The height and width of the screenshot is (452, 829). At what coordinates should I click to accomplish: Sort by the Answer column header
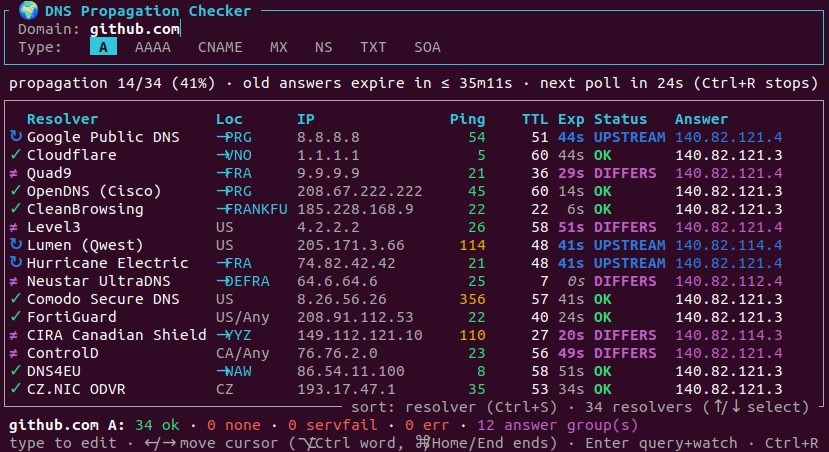click(x=701, y=119)
